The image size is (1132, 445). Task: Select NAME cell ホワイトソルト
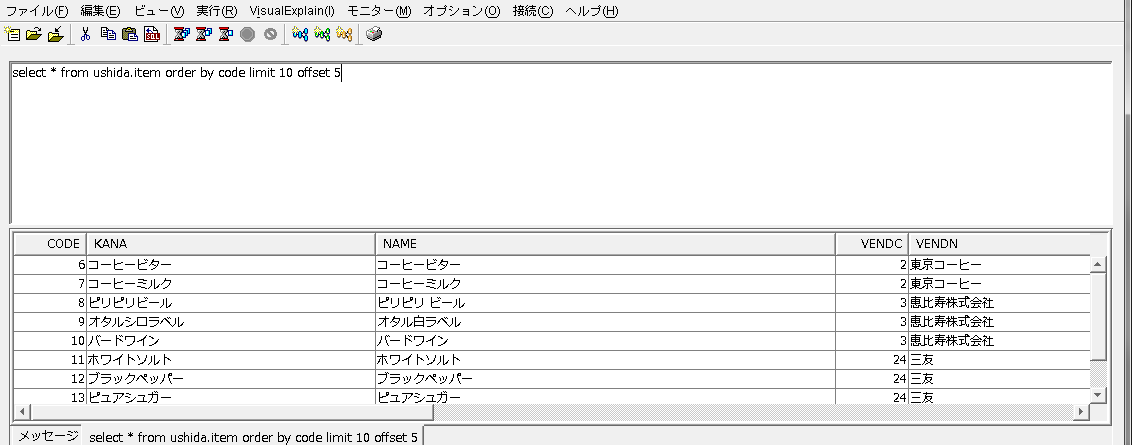605,360
